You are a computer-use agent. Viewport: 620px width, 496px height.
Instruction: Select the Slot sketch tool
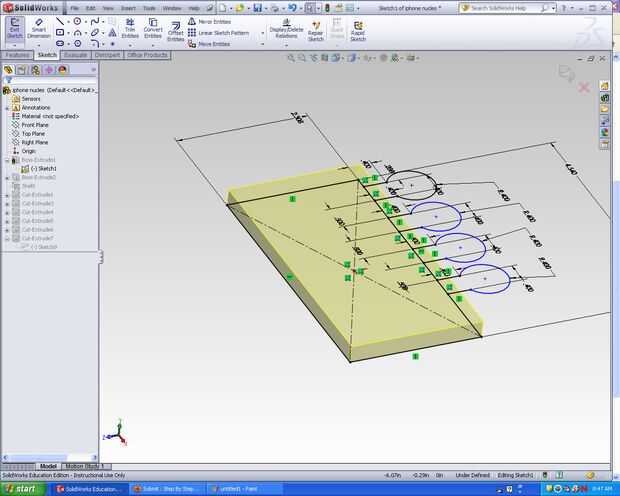tap(60, 44)
